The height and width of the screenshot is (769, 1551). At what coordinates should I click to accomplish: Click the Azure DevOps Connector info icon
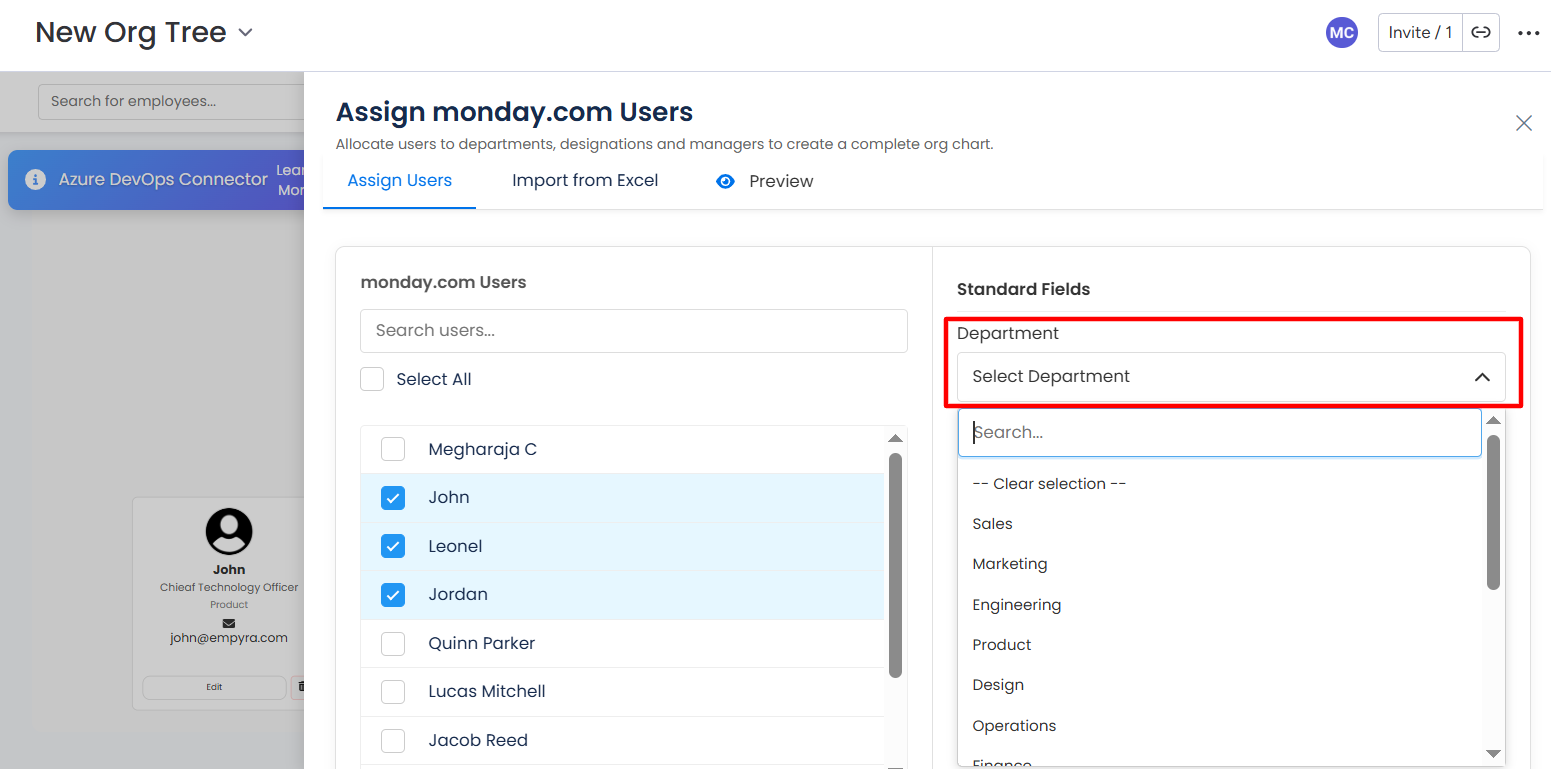pos(35,180)
